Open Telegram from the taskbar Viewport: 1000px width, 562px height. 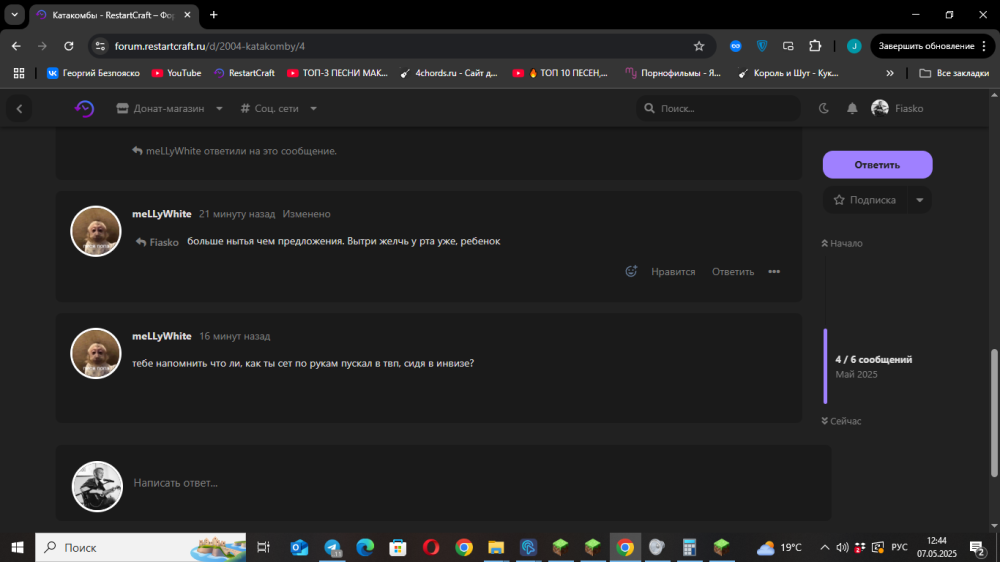tap(332, 547)
